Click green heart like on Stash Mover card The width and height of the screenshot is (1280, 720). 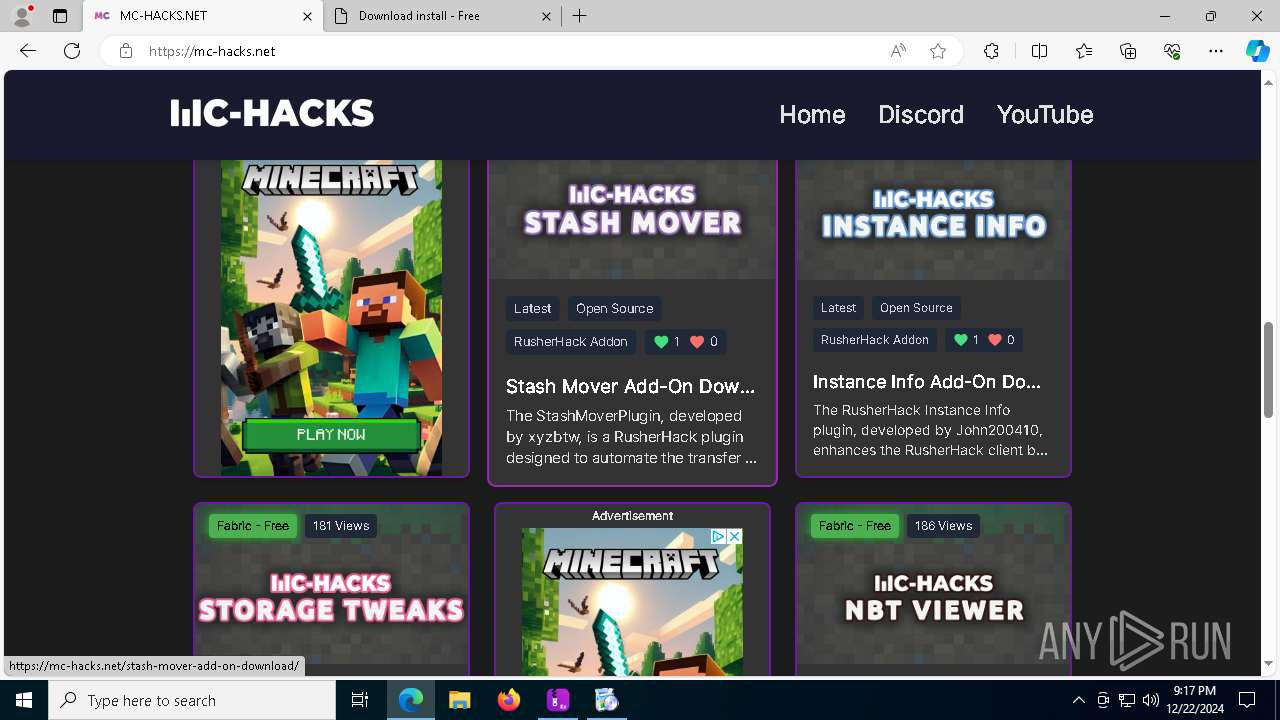pyautogui.click(x=661, y=342)
